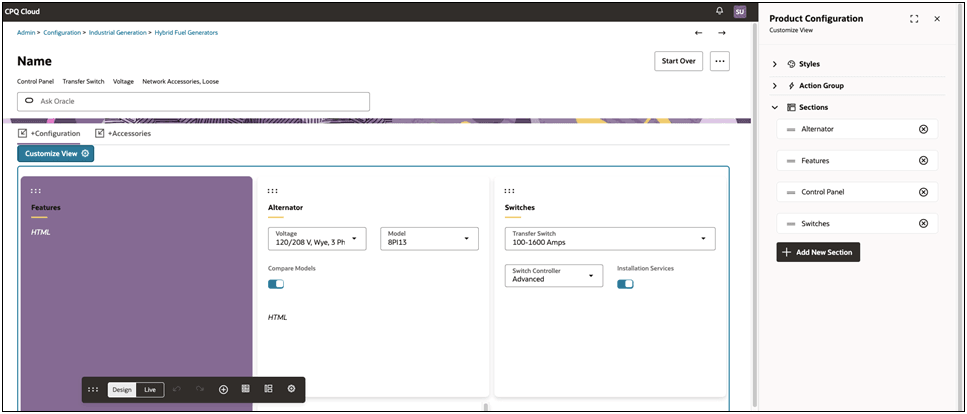Click the Oracle icon in Ask Oracle field
967x414 pixels.
[x=29, y=101]
